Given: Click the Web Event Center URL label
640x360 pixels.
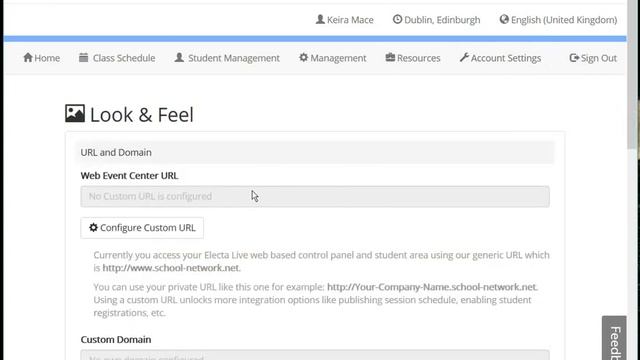Looking at the screenshot, I should (x=129, y=176).
